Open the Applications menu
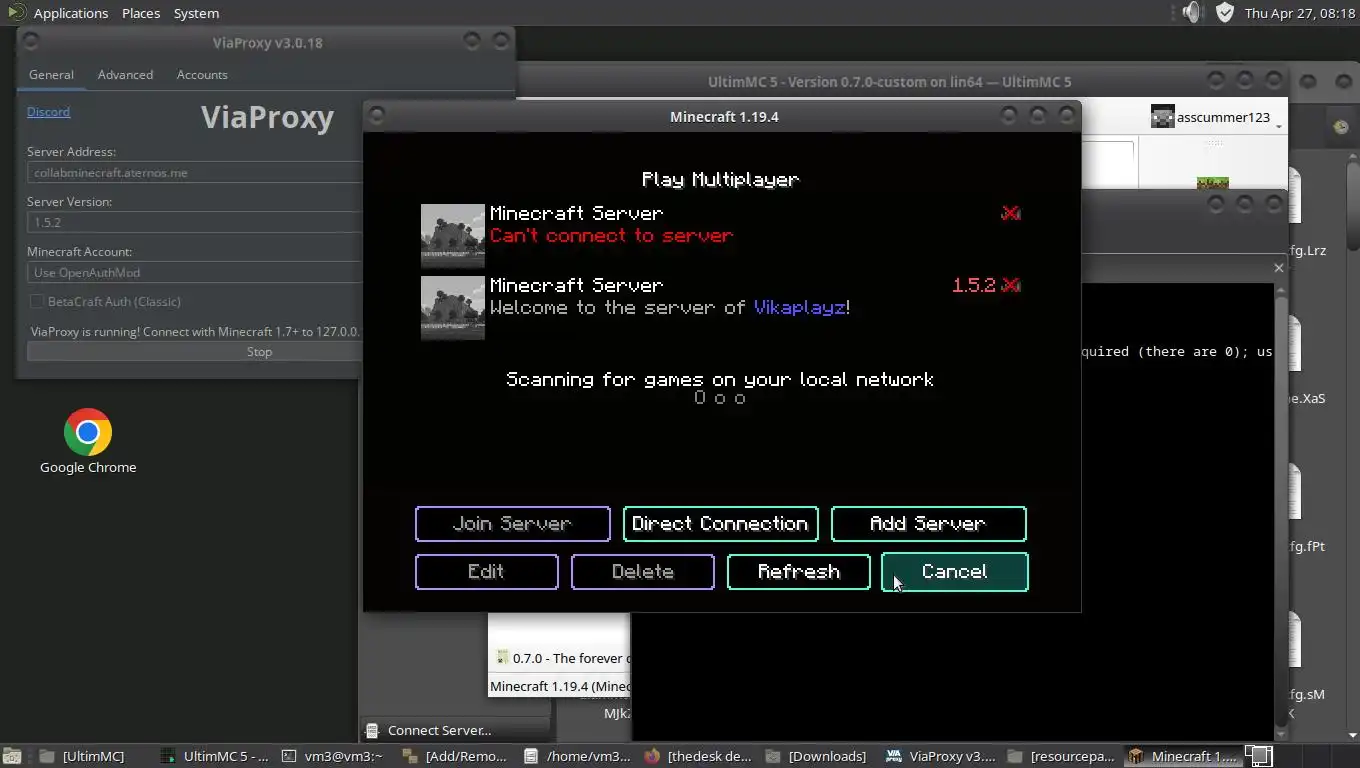Viewport: 1360px width, 768px height. point(70,13)
